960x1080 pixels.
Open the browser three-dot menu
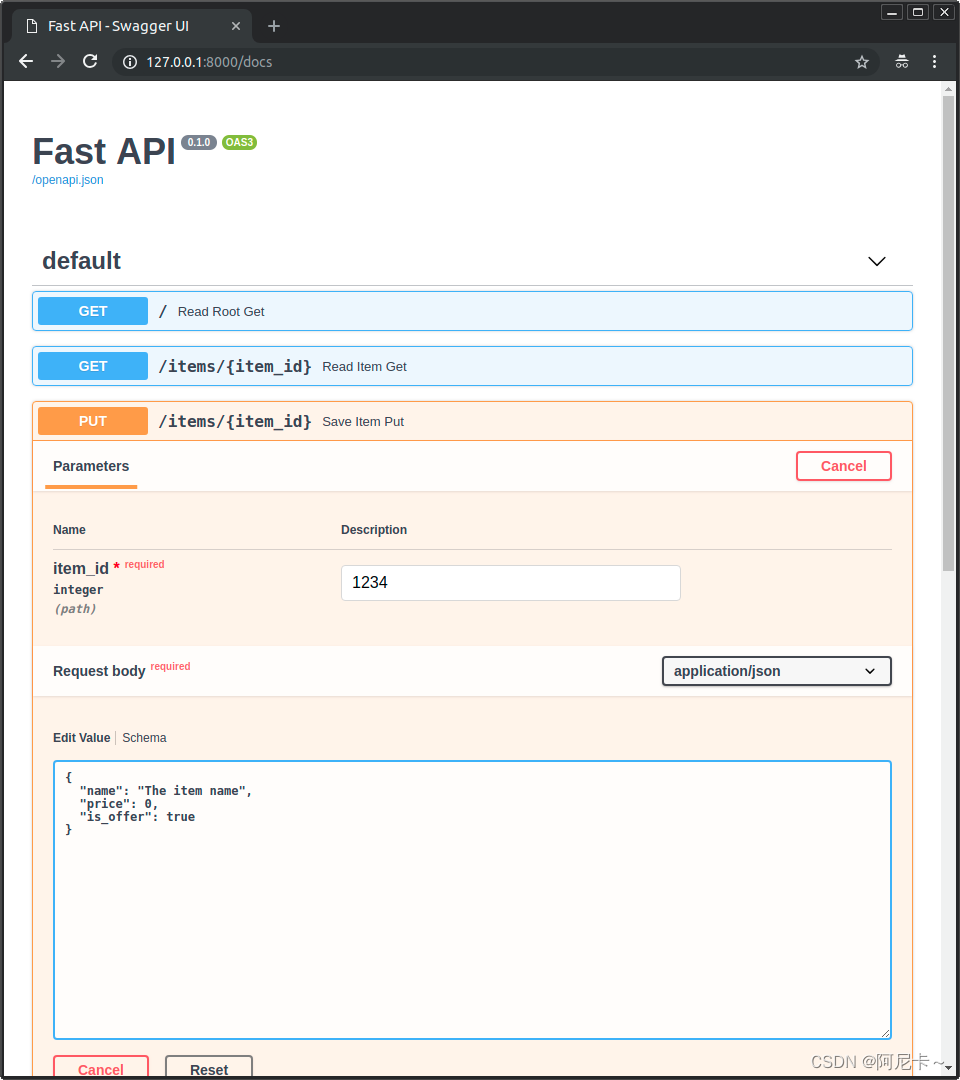pyautogui.click(x=935, y=61)
